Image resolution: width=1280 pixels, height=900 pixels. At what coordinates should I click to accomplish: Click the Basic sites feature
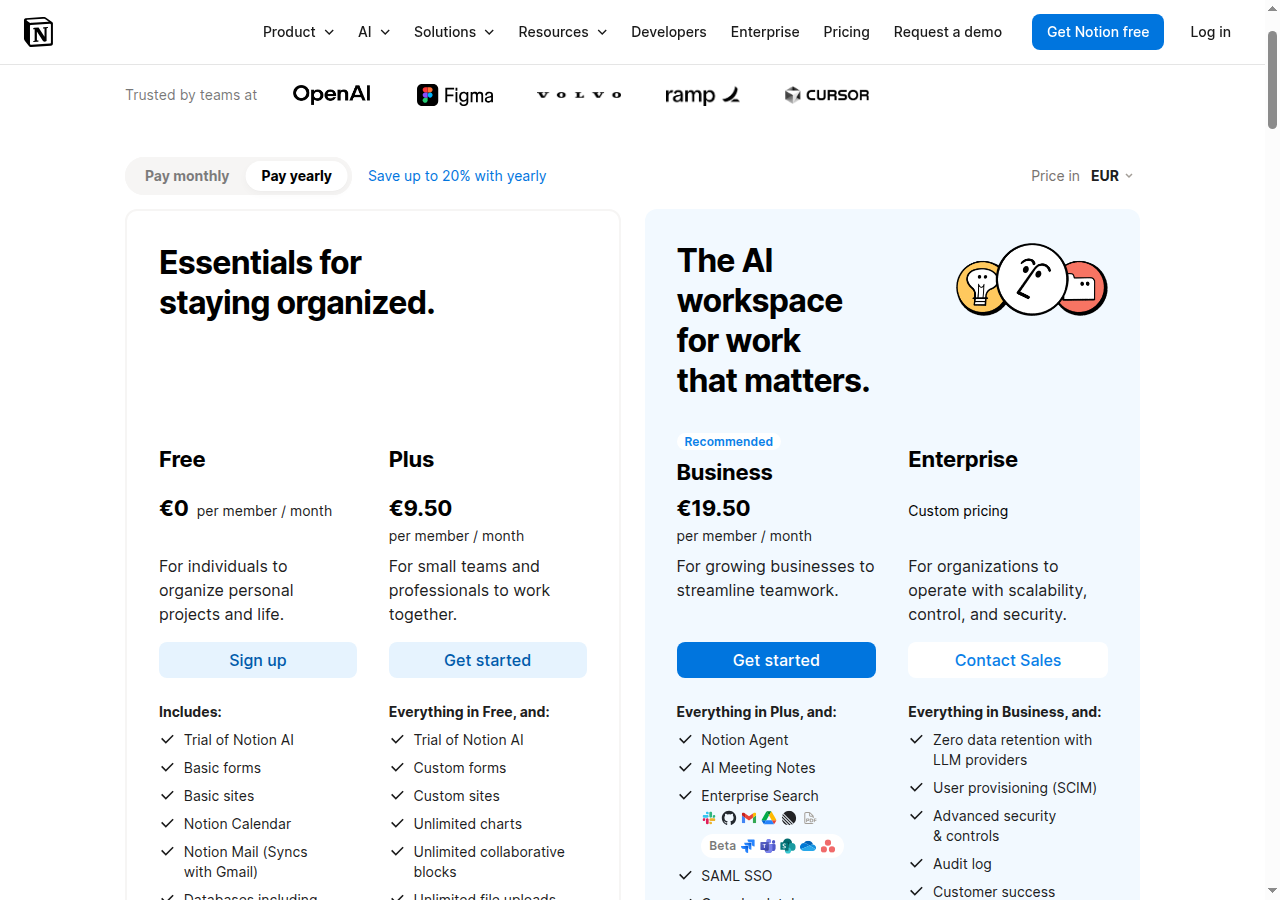click(219, 796)
